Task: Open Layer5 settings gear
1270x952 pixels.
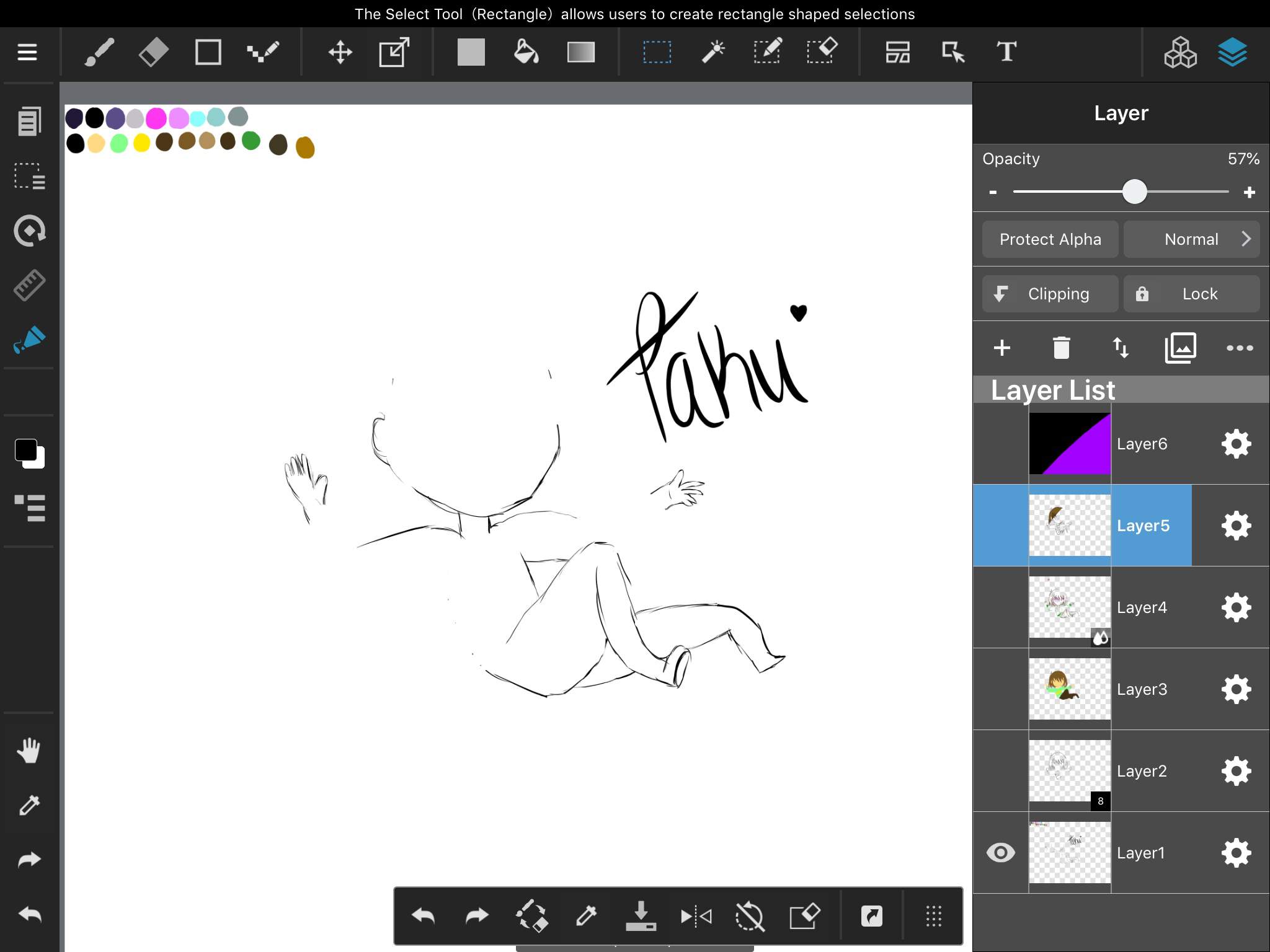Action: [1236, 526]
